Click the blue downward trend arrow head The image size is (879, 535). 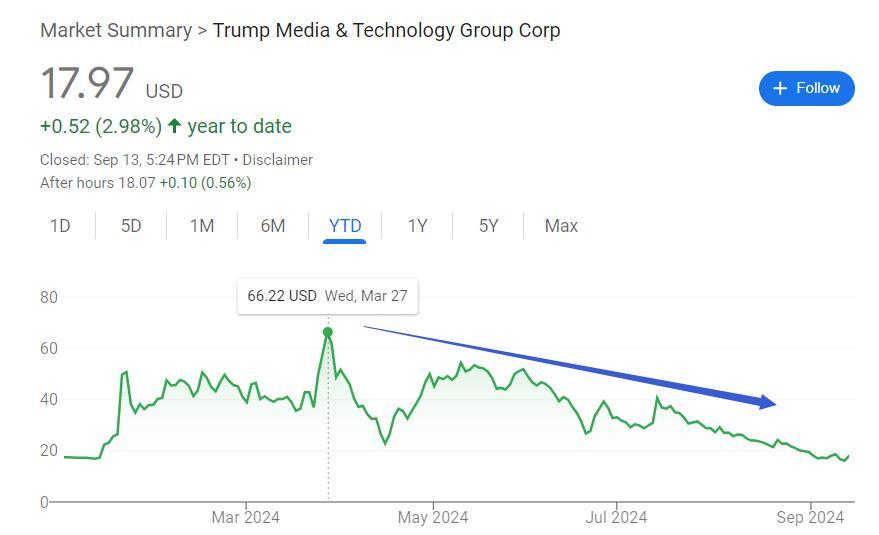[767, 402]
